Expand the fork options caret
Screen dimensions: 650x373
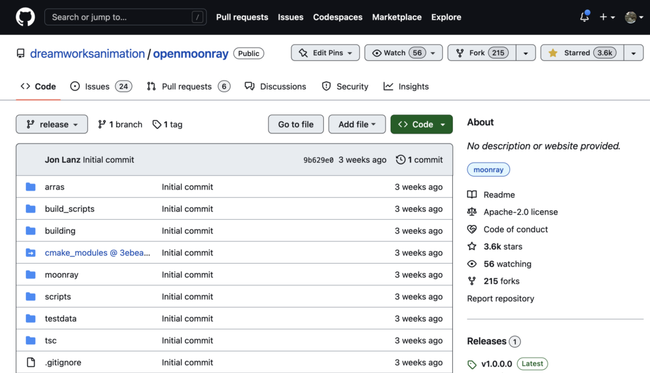point(526,53)
